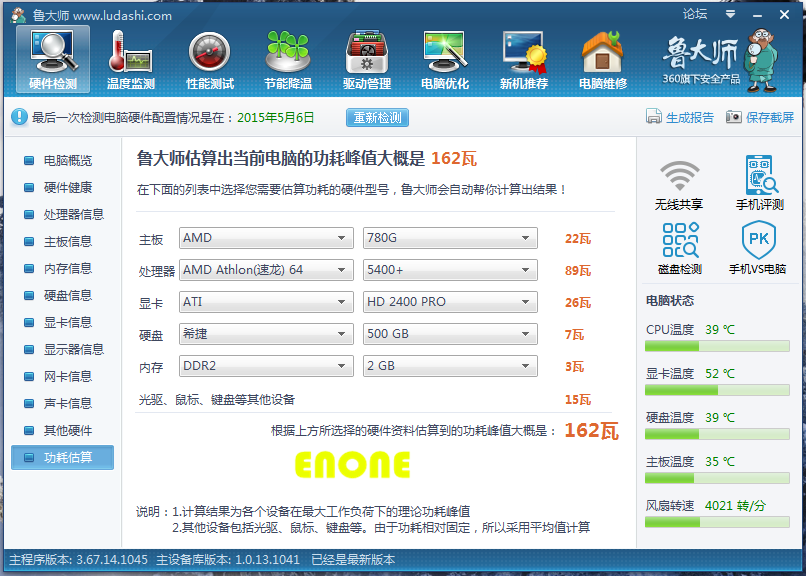Click 主程序版本: 3.67.14.1045 in the status bar

tap(78, 560)
